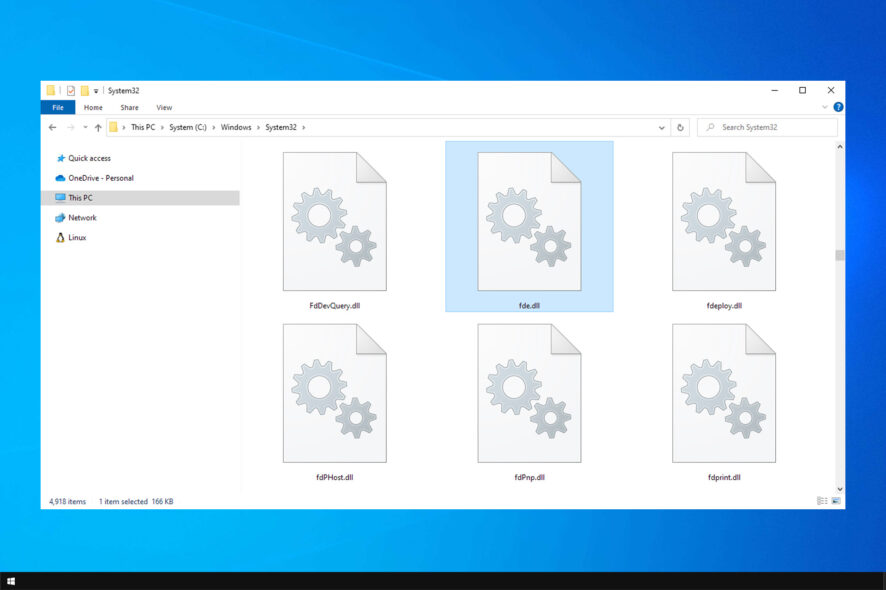Select Network in navigation pane

point(82,218)
